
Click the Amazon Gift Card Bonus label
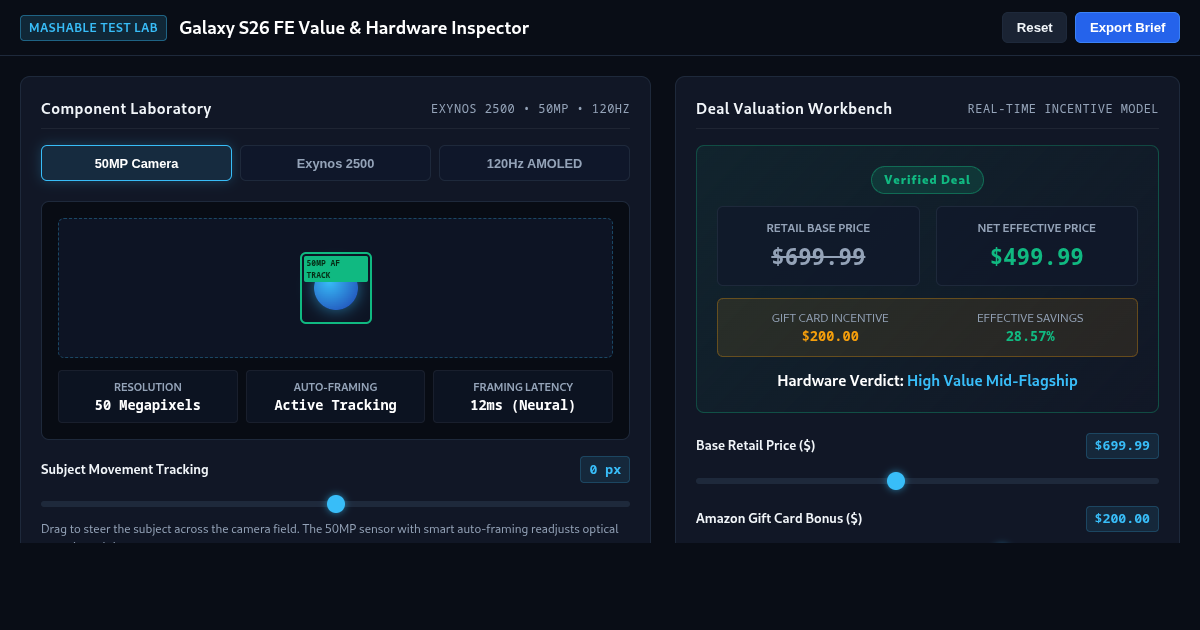pyautogui.click(x=779, y=518)
